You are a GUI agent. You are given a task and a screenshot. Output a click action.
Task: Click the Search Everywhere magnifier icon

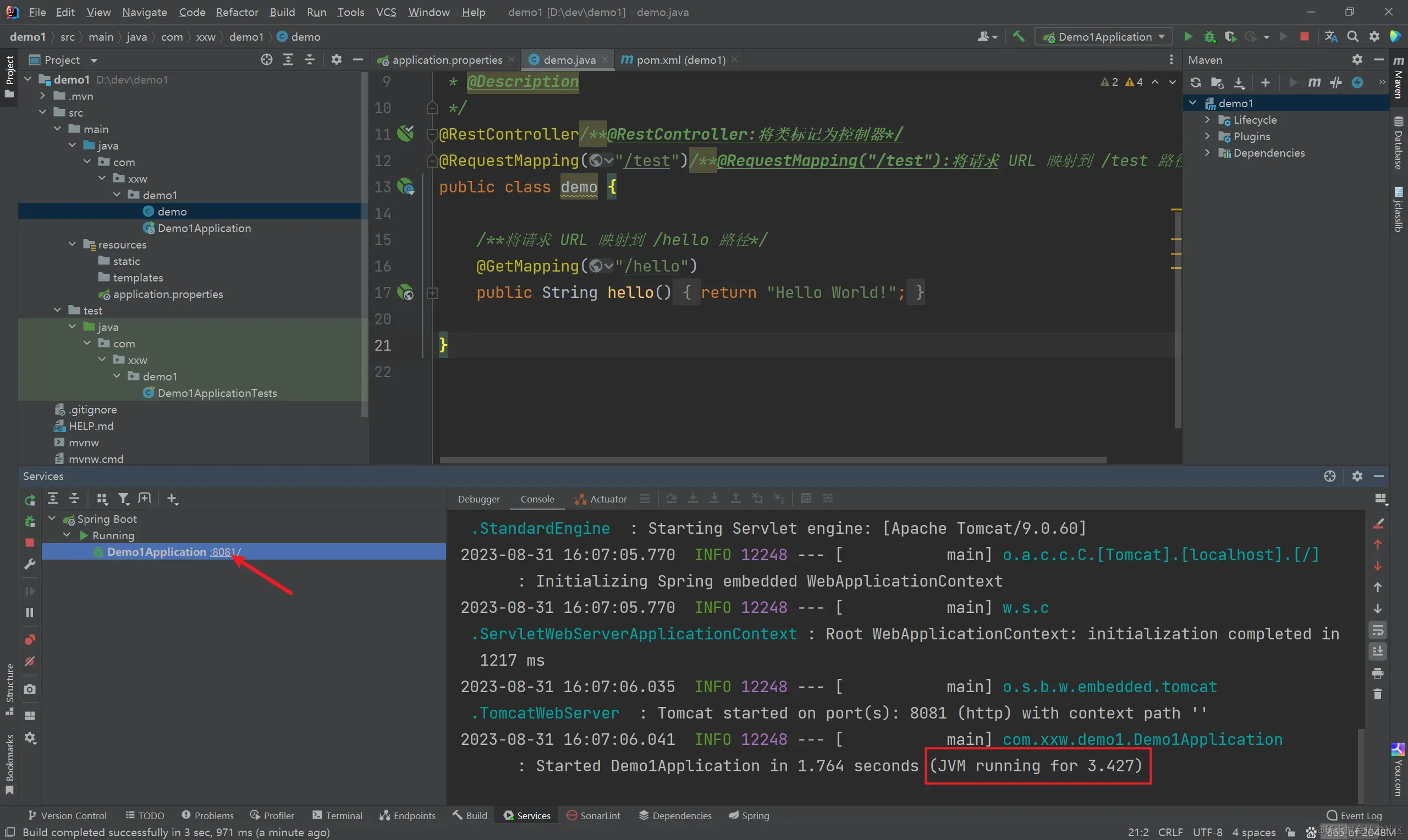pyautogui.click(x=1352, y=37)
